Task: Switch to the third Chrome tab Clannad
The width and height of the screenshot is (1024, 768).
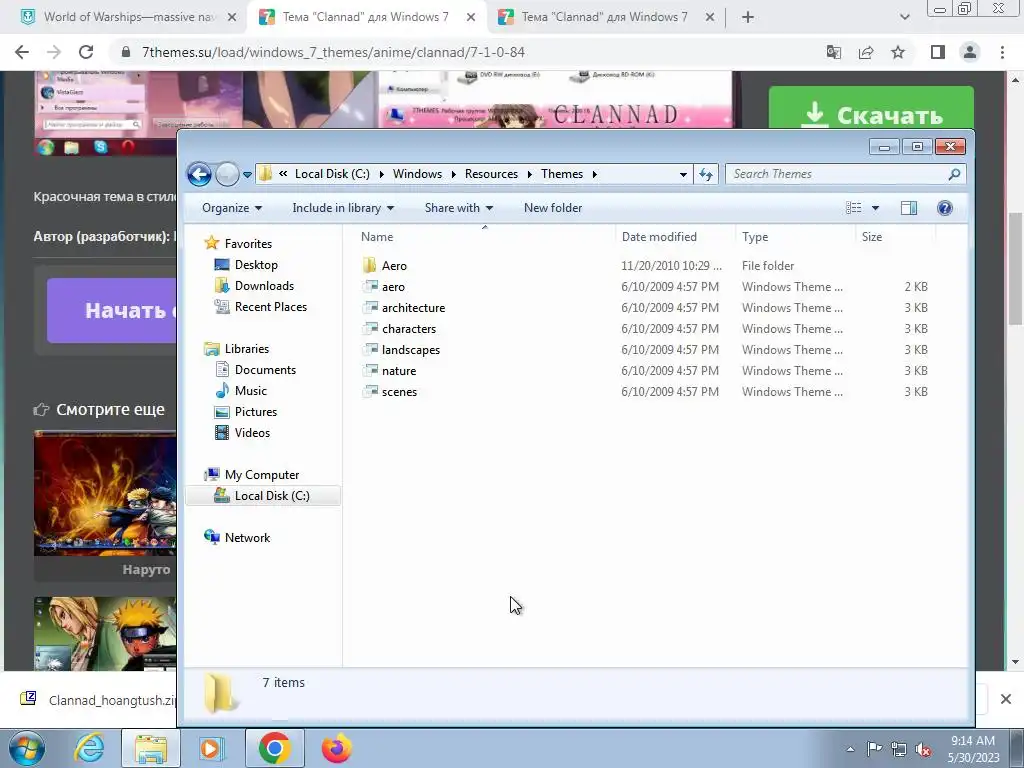Action: [x=604, y=17]
